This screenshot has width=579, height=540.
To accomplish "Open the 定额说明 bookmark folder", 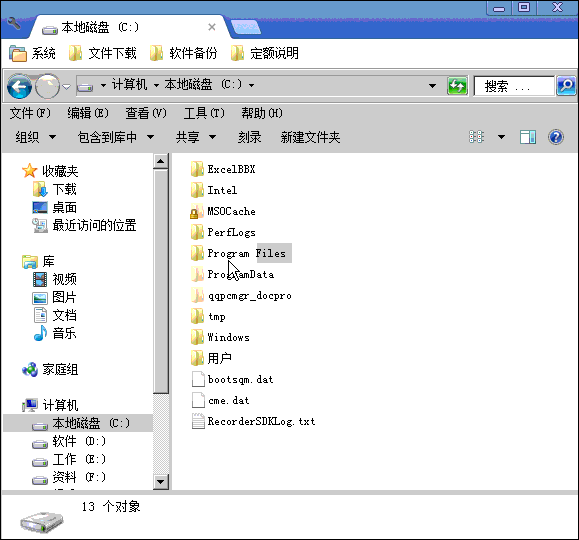I will point(264,54).
